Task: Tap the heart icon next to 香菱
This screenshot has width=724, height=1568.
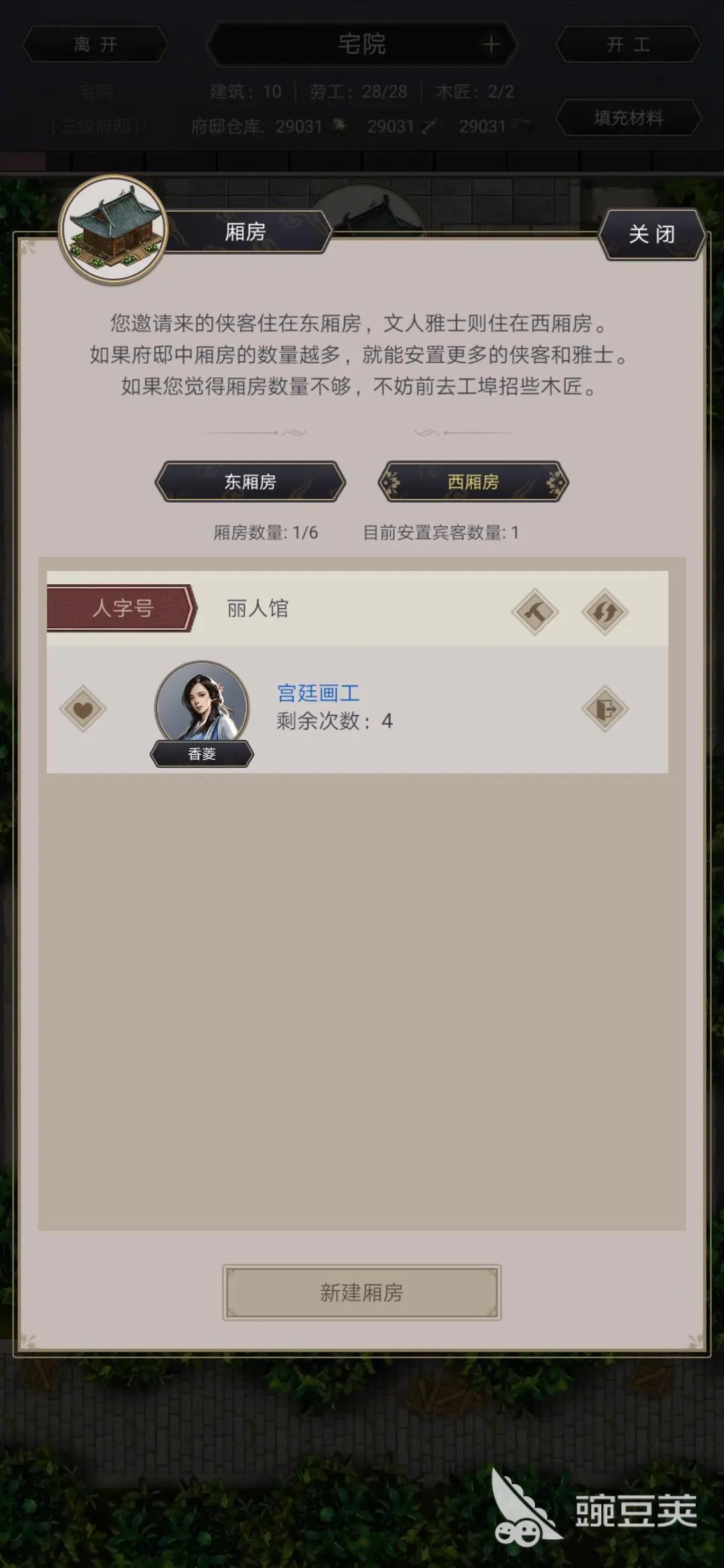Action: 83,709
